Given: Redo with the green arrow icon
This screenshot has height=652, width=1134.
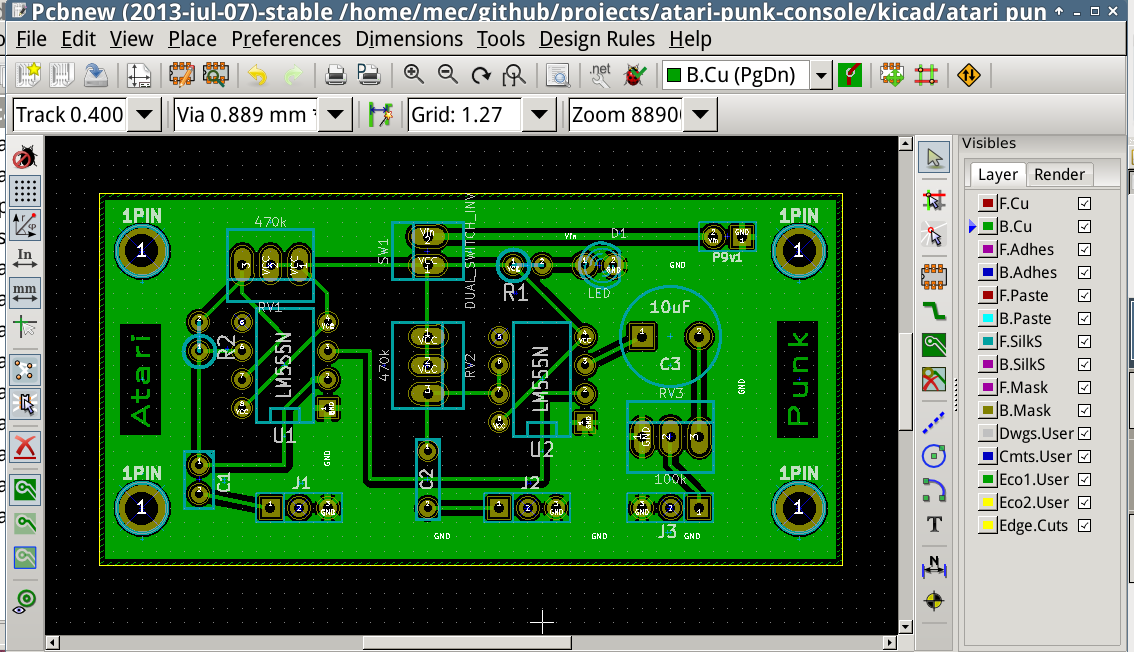Looking at the screenshot, I should [x=292, y=74].
